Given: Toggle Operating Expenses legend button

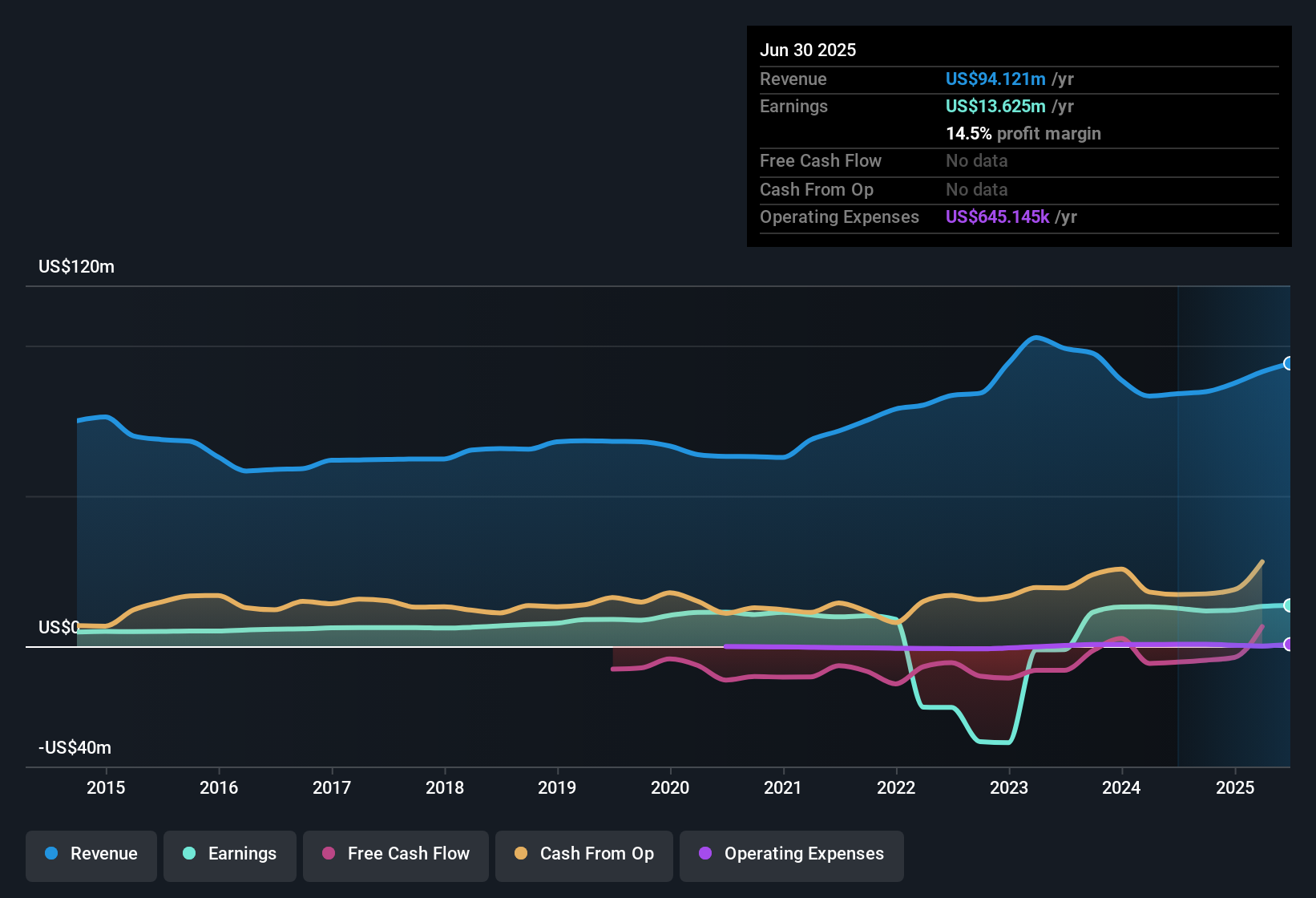Looking at the screenshot, I should tap(791, 855).
